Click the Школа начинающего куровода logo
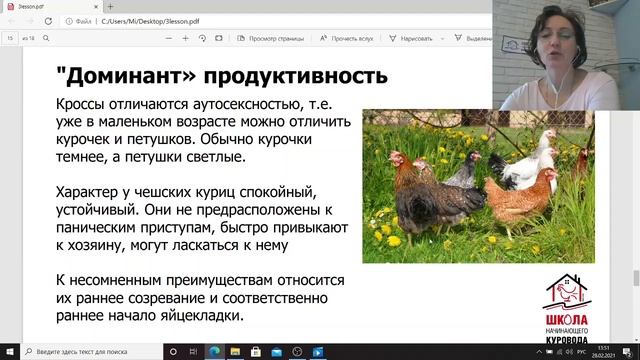Screen dimensions: 640x360 567,309
